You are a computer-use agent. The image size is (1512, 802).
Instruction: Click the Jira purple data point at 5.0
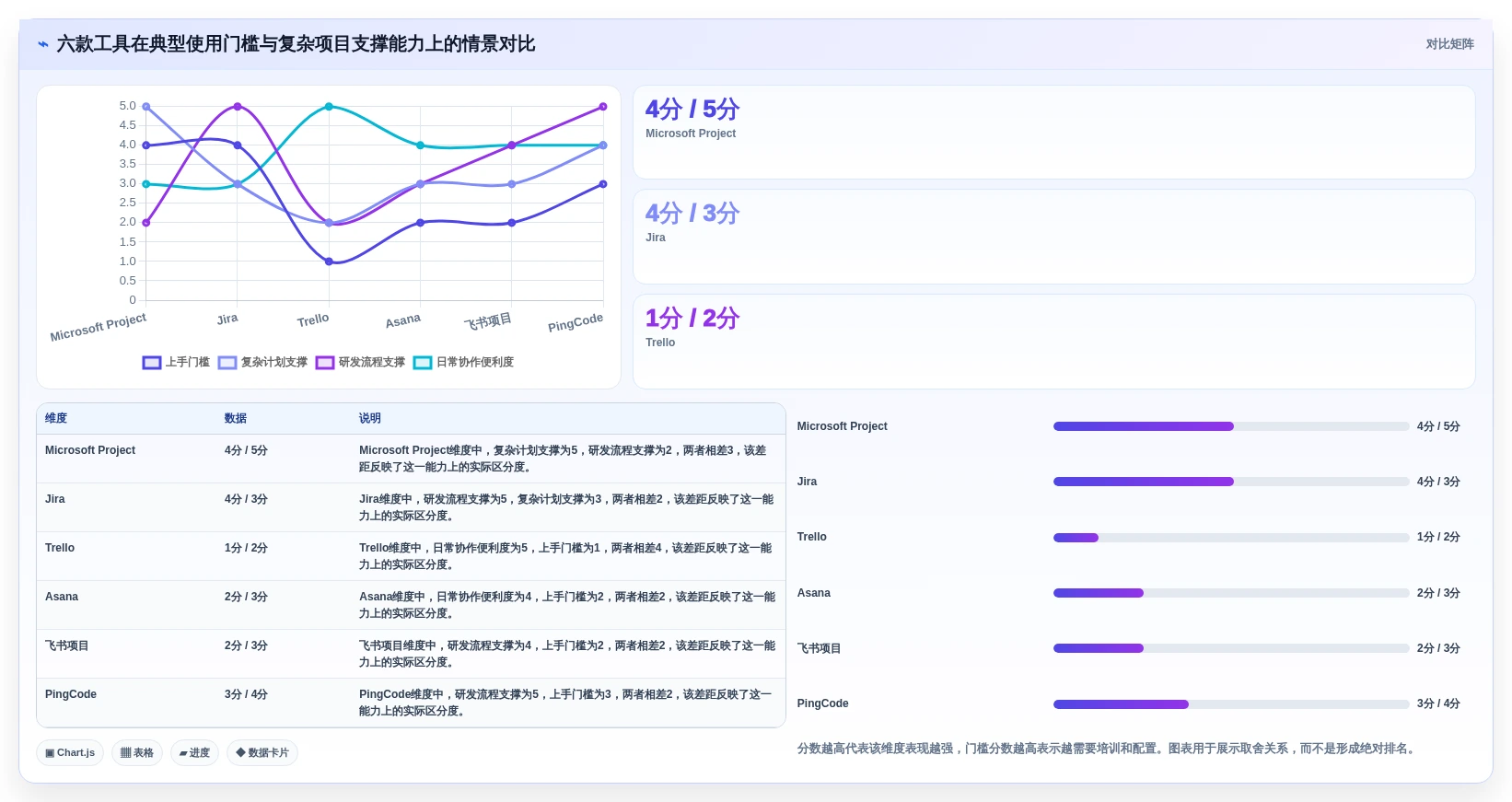click(238, 107)
